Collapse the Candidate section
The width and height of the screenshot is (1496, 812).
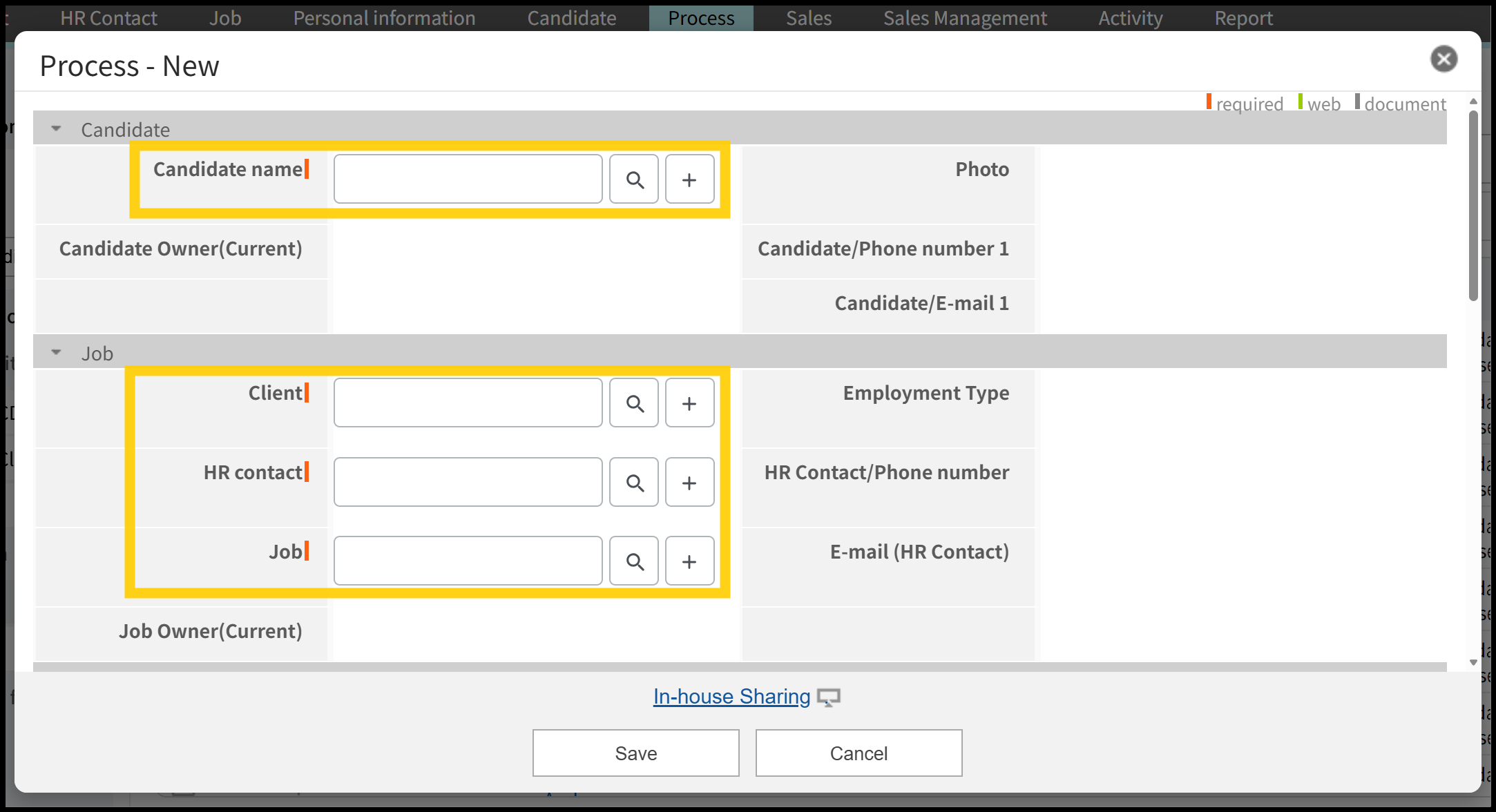click(57, 129)
